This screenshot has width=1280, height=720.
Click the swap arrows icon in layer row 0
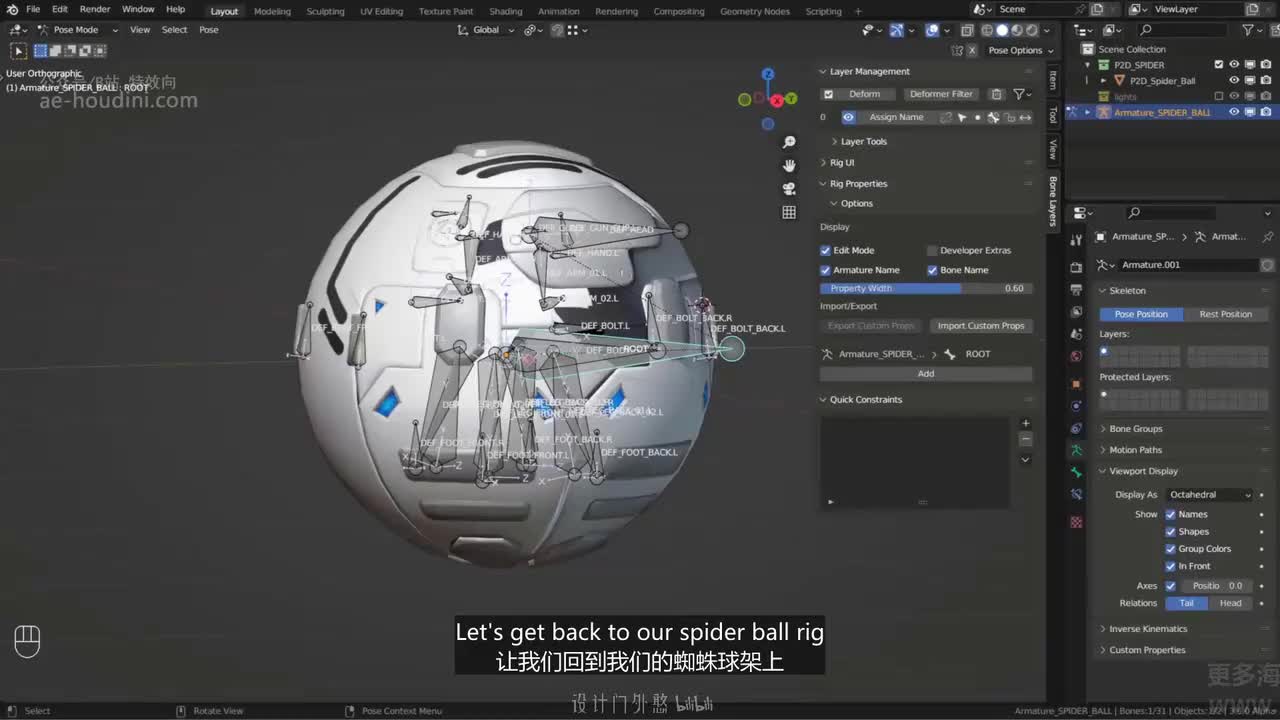point(1025,117)
